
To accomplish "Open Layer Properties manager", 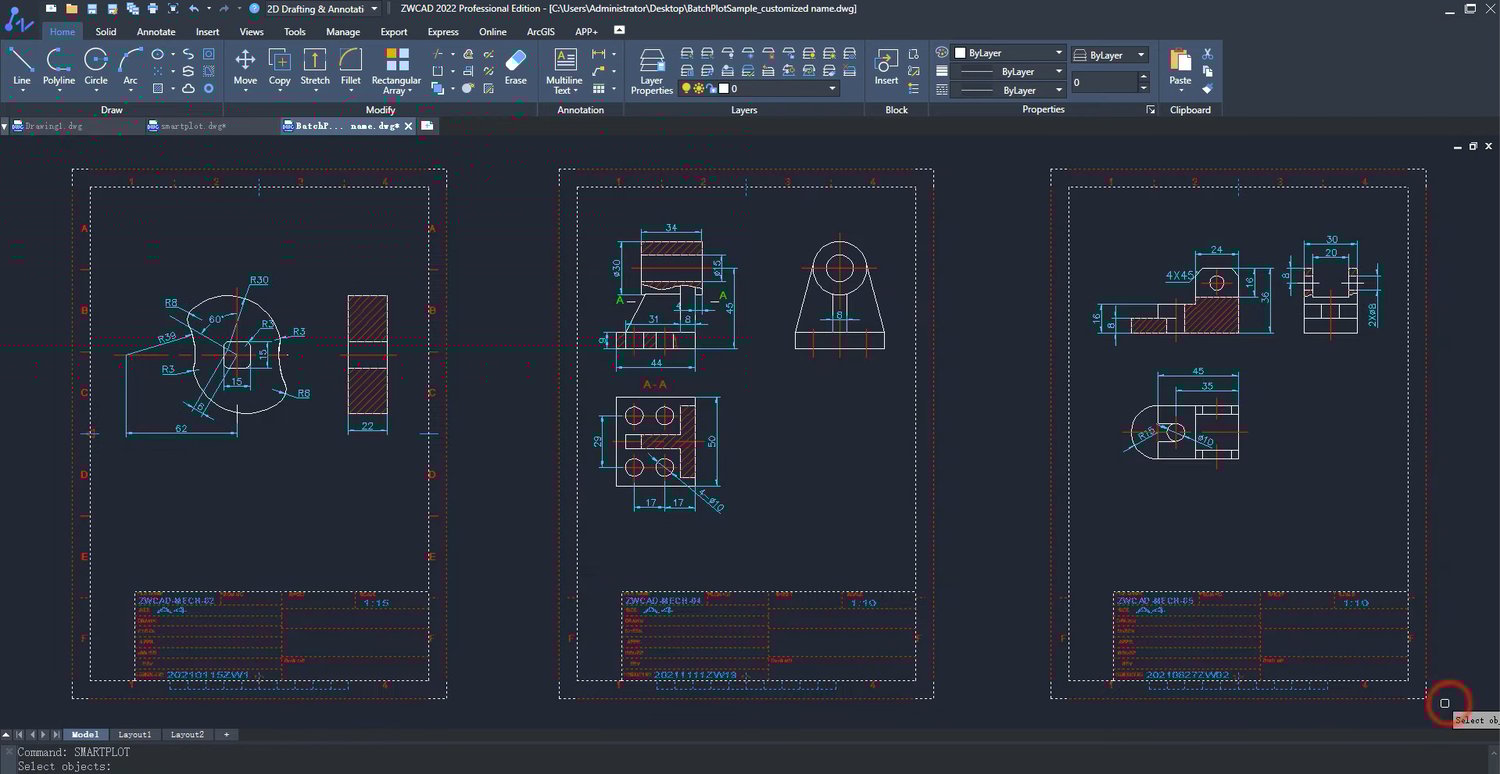I will pyautogui.click(x=652, y=70).
